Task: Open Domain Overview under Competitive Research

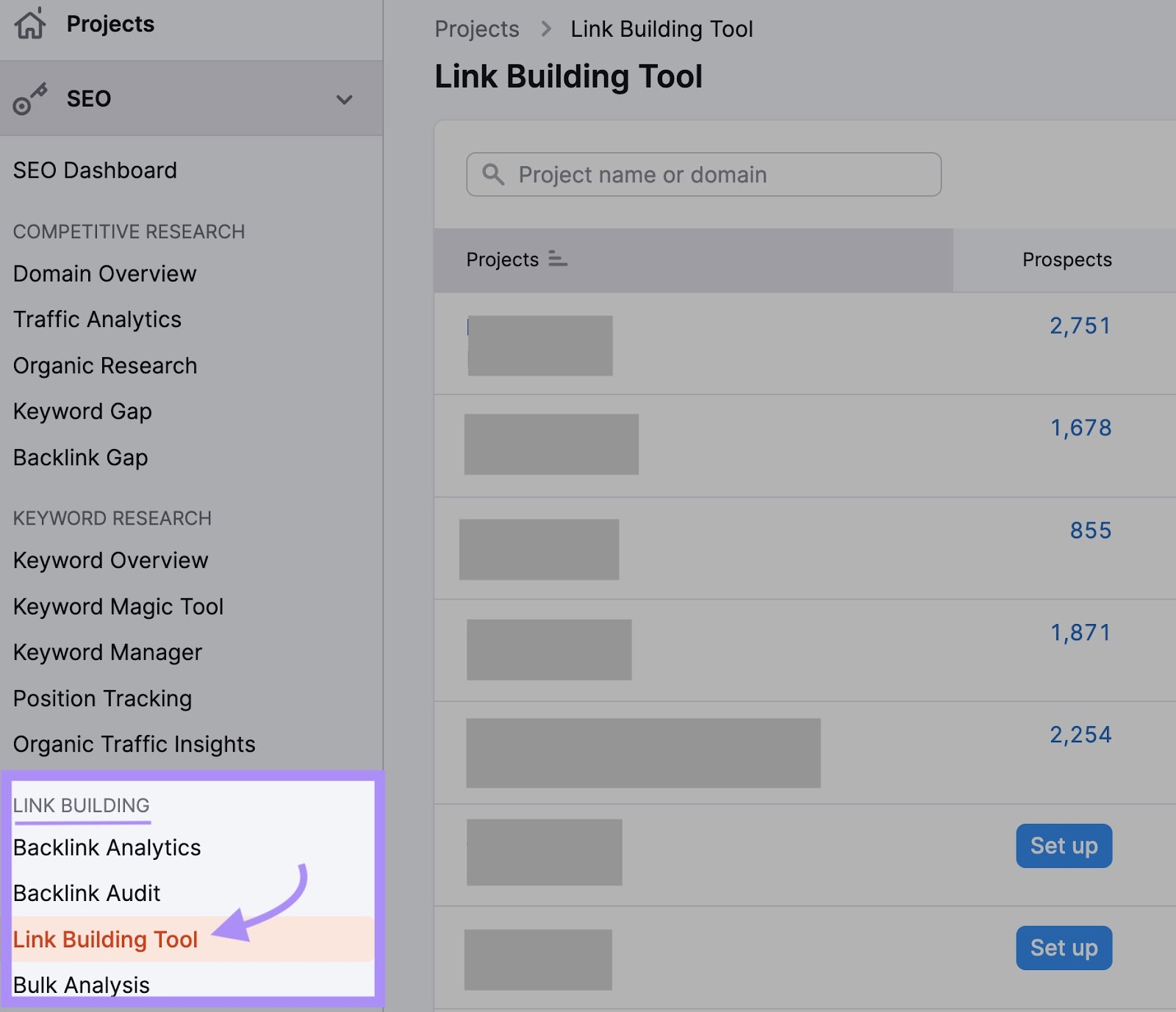Action: tap(104, 273)
